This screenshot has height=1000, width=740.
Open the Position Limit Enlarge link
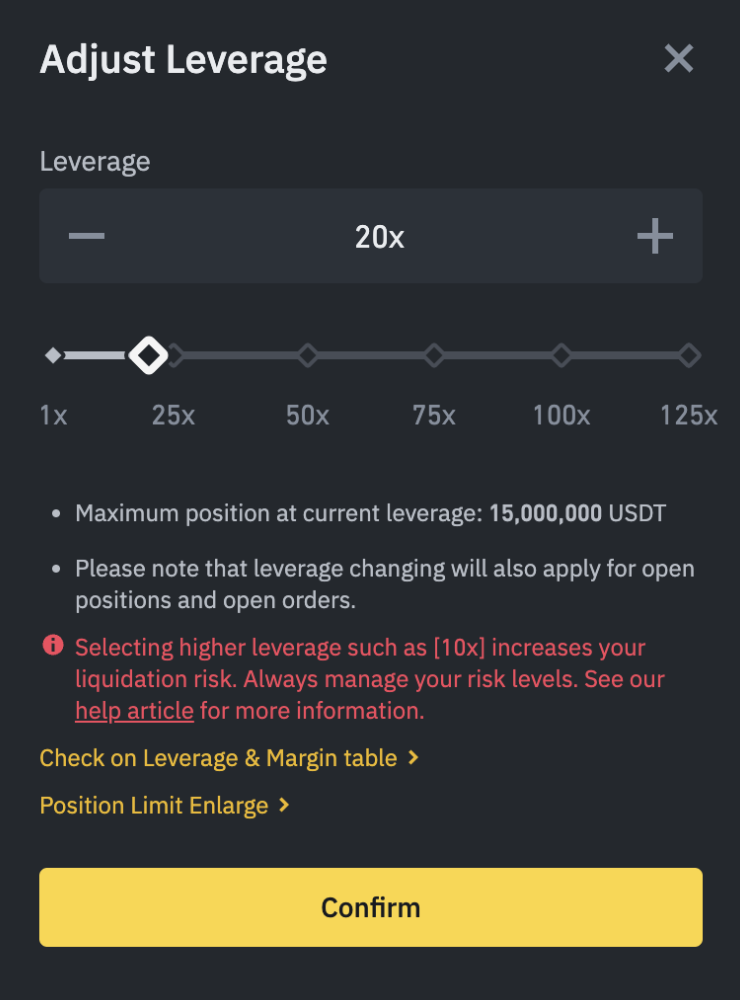pos(154,805)
